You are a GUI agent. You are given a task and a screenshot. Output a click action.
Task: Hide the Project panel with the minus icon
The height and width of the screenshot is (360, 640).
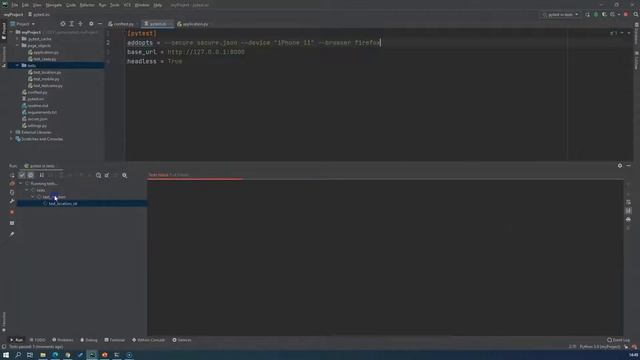pyautogui.click(x=100, y=24)
